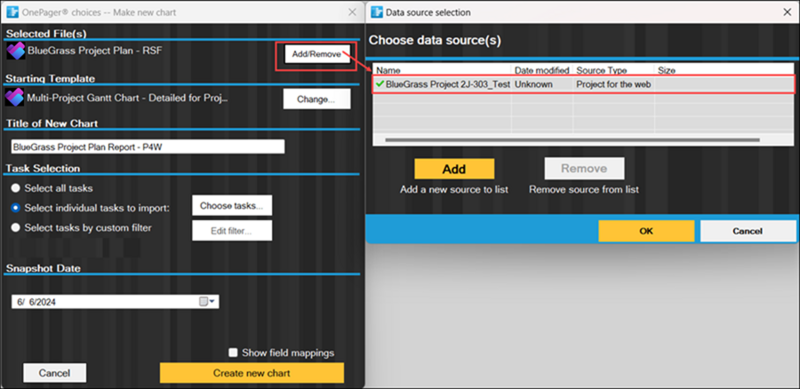The width and height of the screenshot is (800, 389).
Task: Open the Snapshot Date calendar dropdown
Action: [208, 302]
